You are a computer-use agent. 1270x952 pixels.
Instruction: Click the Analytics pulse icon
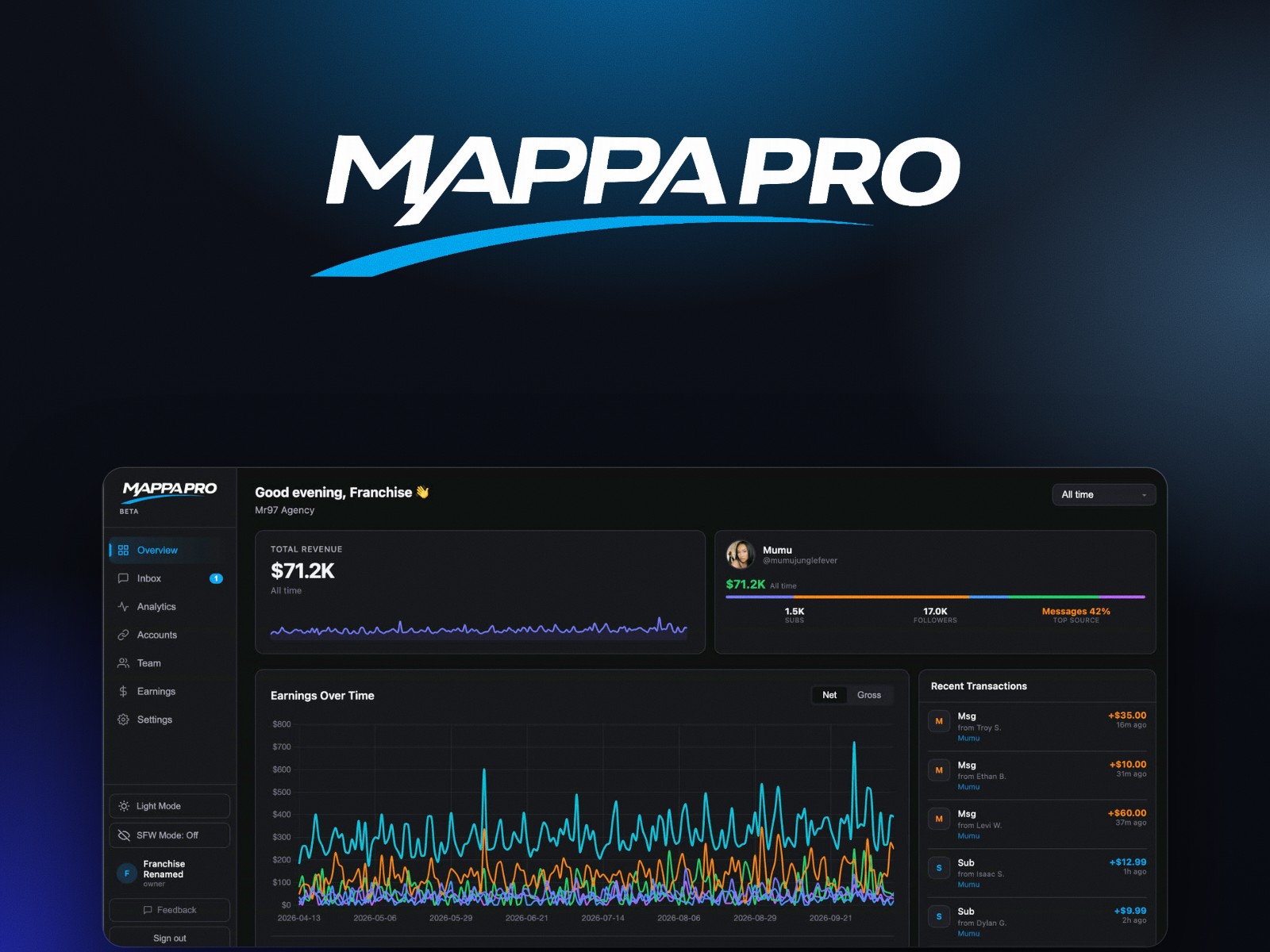point(123,606)
